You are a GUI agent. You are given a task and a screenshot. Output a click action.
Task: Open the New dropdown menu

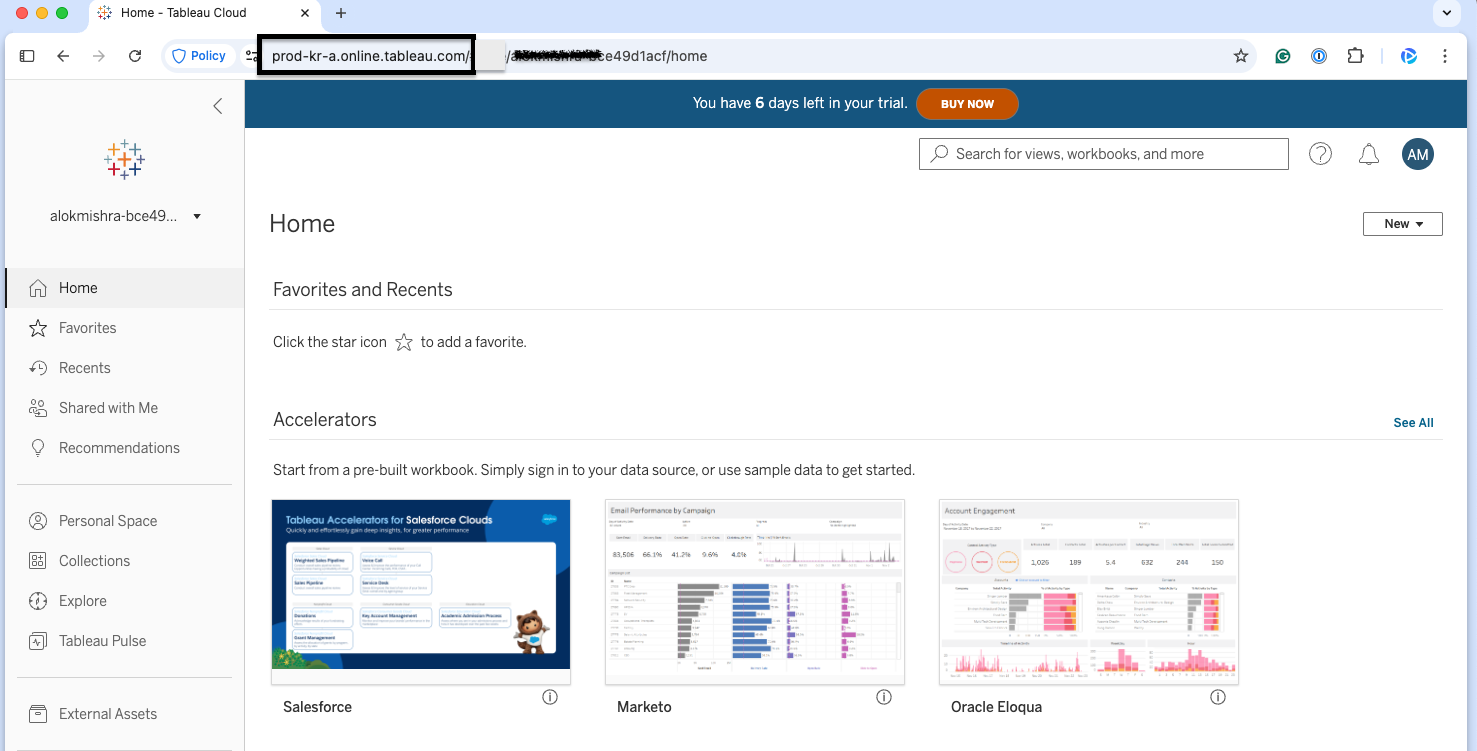click(x=1402, y=223)
